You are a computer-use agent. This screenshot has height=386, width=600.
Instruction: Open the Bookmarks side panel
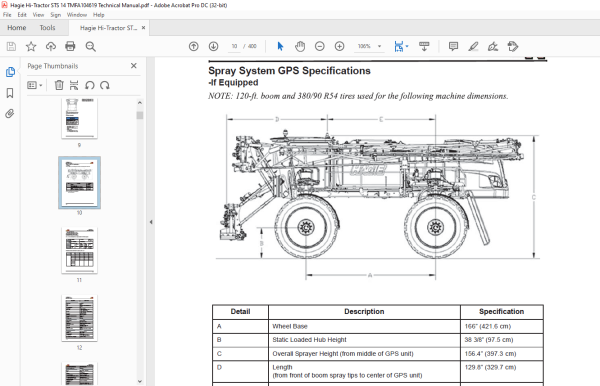coord(10,93)
